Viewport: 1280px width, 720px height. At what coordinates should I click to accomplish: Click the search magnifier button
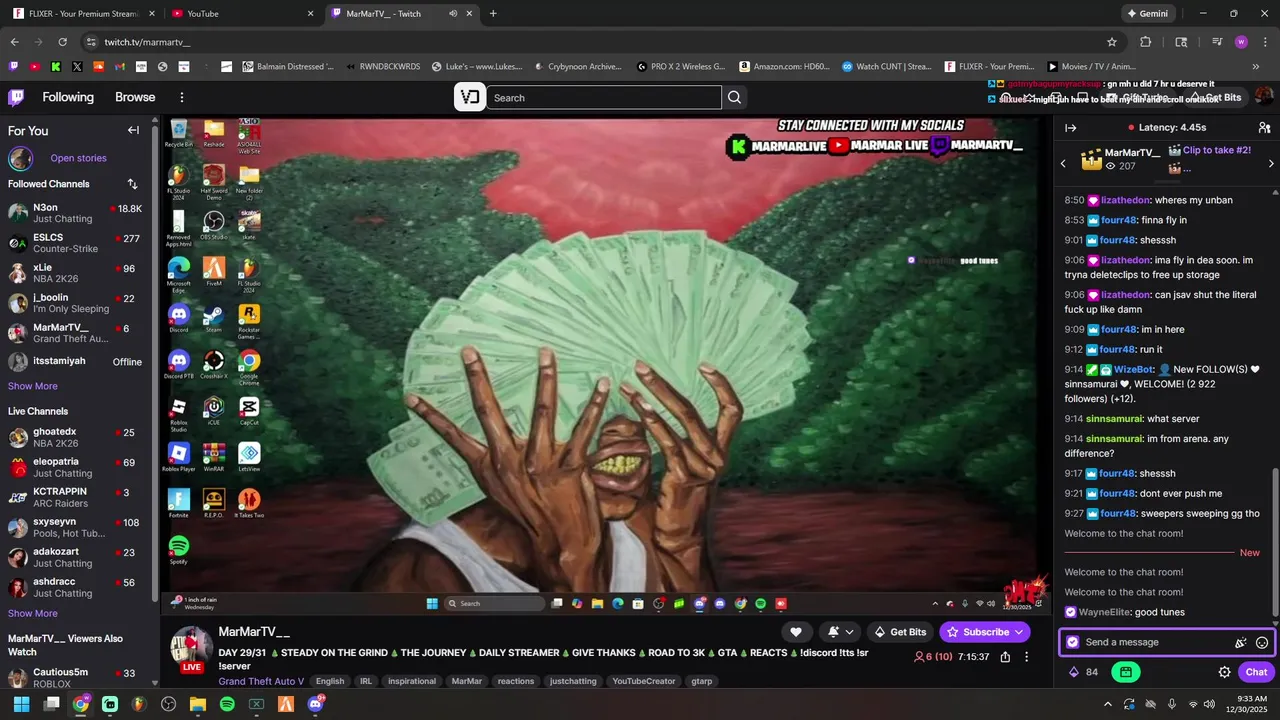(x=734, y=98)
